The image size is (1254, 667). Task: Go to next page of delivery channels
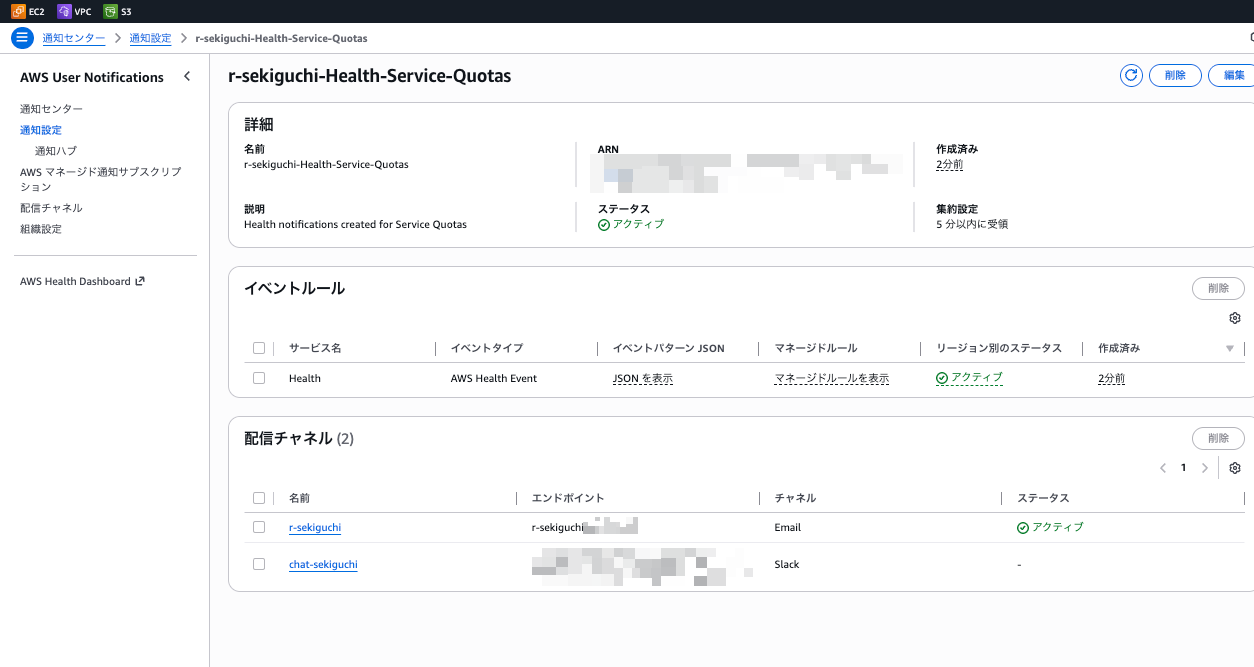[1205, 468]
